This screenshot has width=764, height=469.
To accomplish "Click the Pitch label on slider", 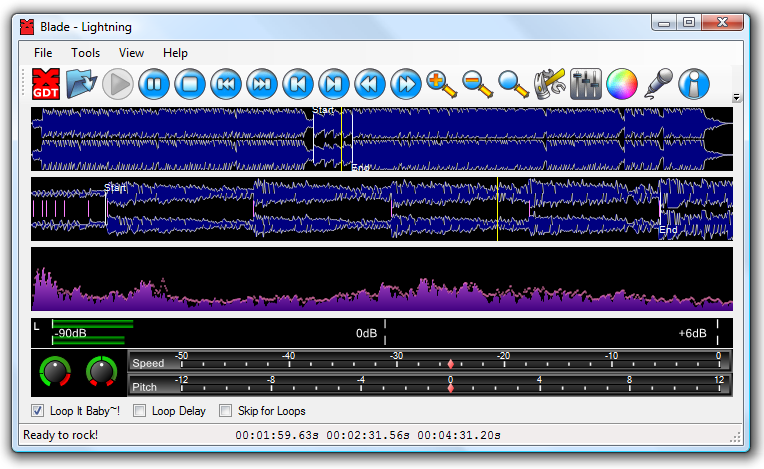I will [x=144, y=387].
